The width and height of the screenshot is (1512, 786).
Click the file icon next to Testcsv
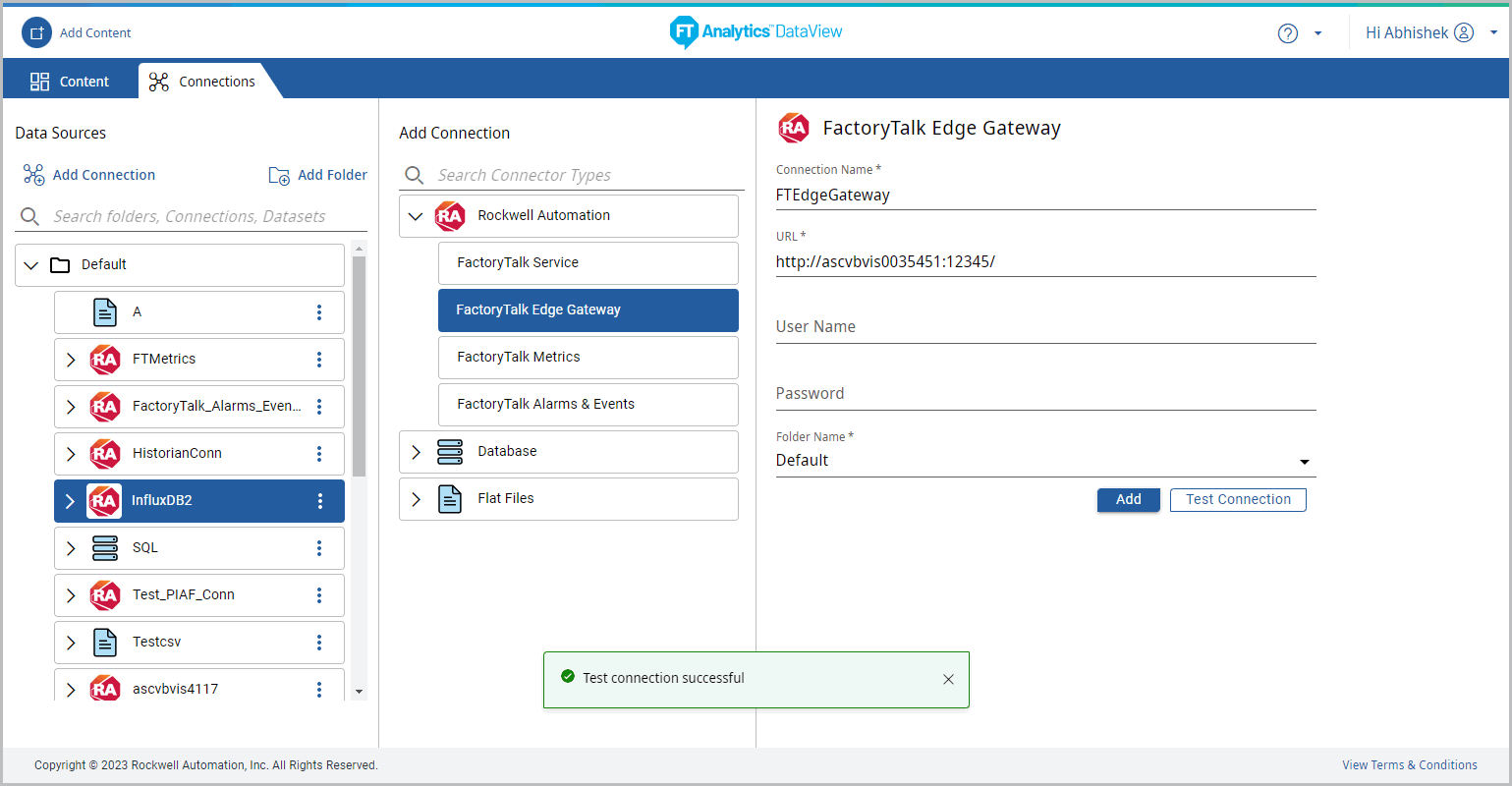(x=105, y=643)
